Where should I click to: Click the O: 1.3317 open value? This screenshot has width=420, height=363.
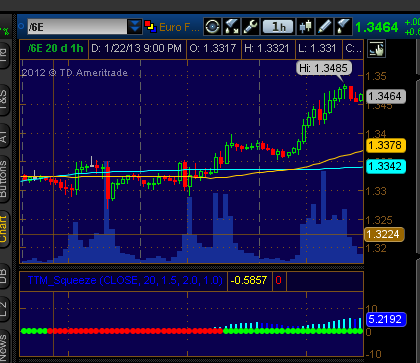[213, 49]
